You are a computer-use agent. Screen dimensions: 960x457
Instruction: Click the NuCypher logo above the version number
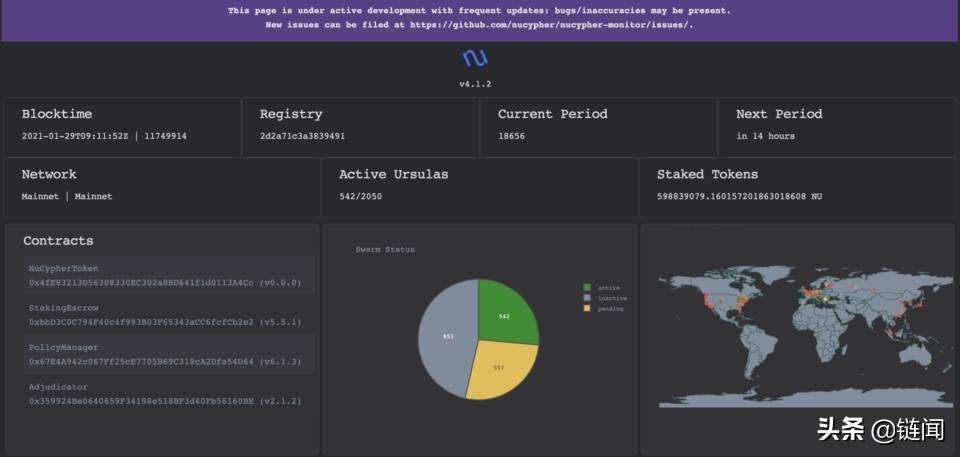click(475, 59)
